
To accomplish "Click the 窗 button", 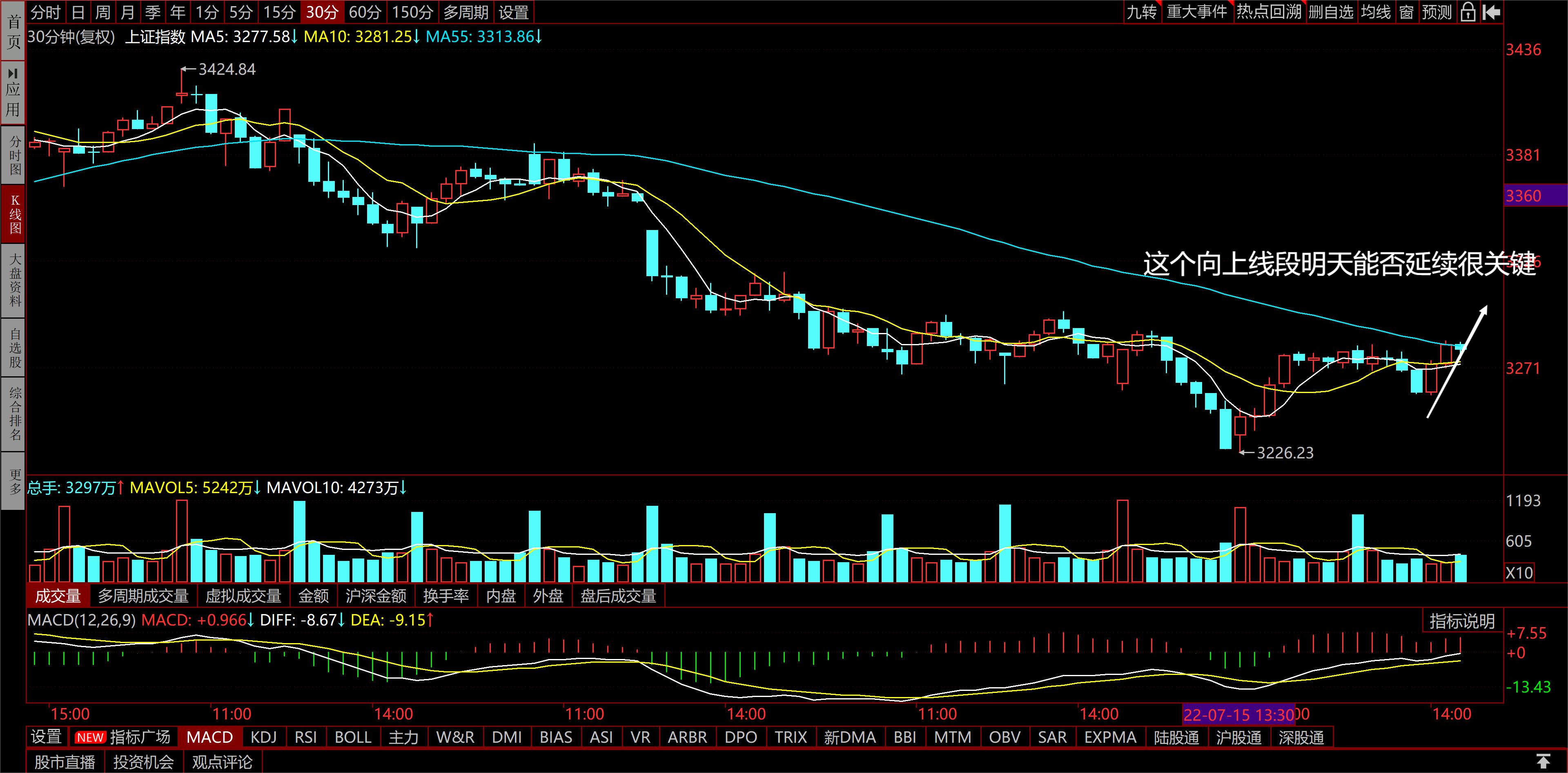I will [x=1406, y=11].
